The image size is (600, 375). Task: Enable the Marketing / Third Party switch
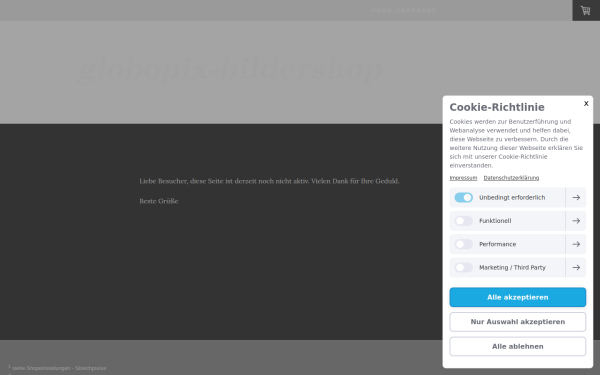463,267
